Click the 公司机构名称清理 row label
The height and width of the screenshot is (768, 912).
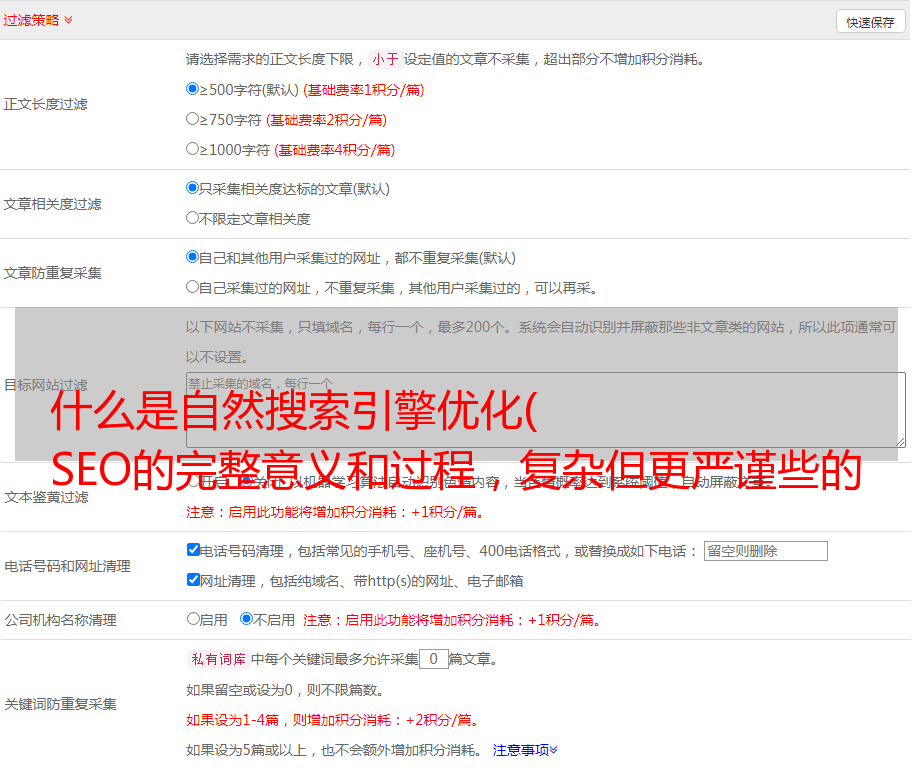[60, 620]
